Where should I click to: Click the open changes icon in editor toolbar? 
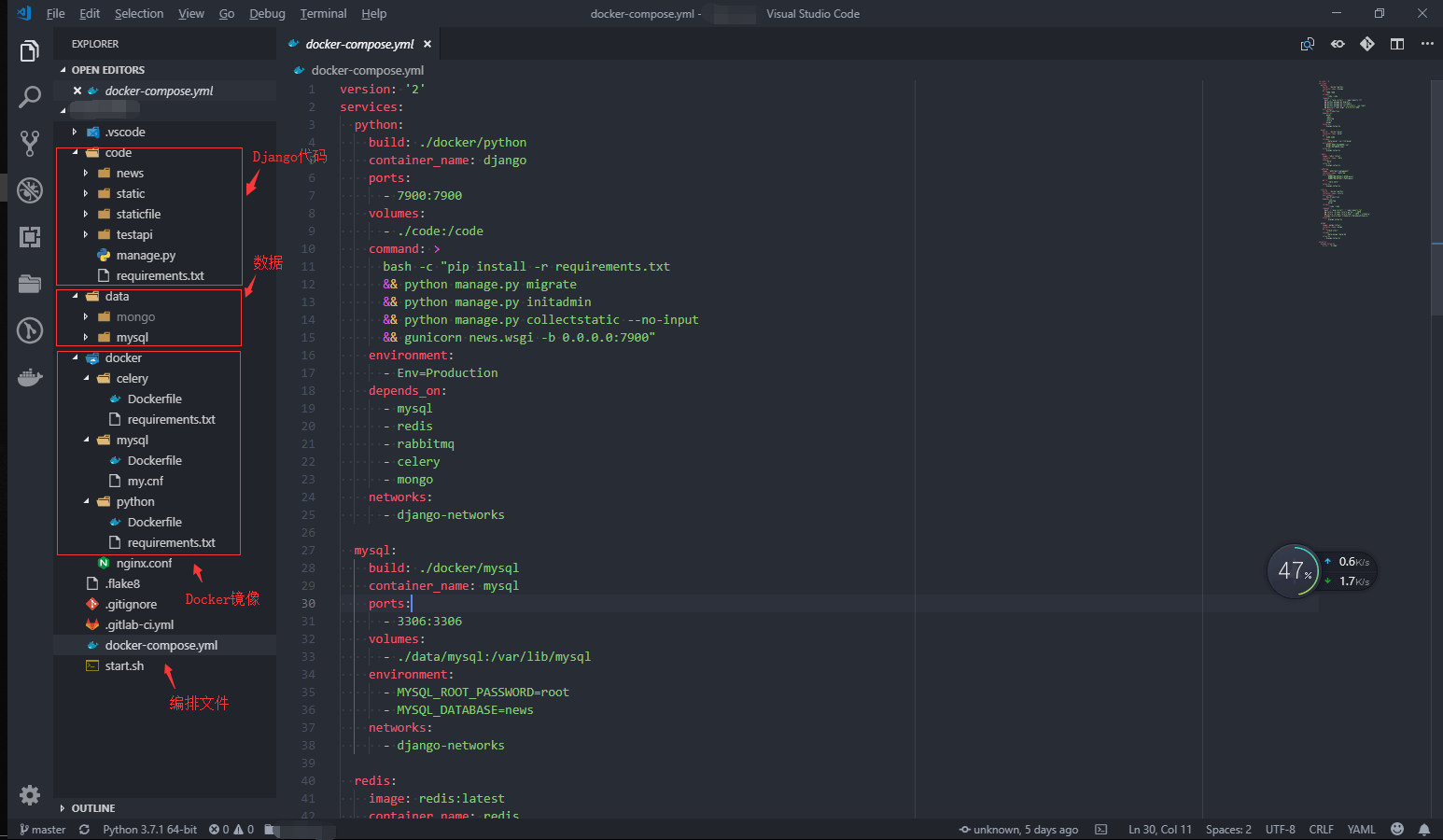point(1308,44)
